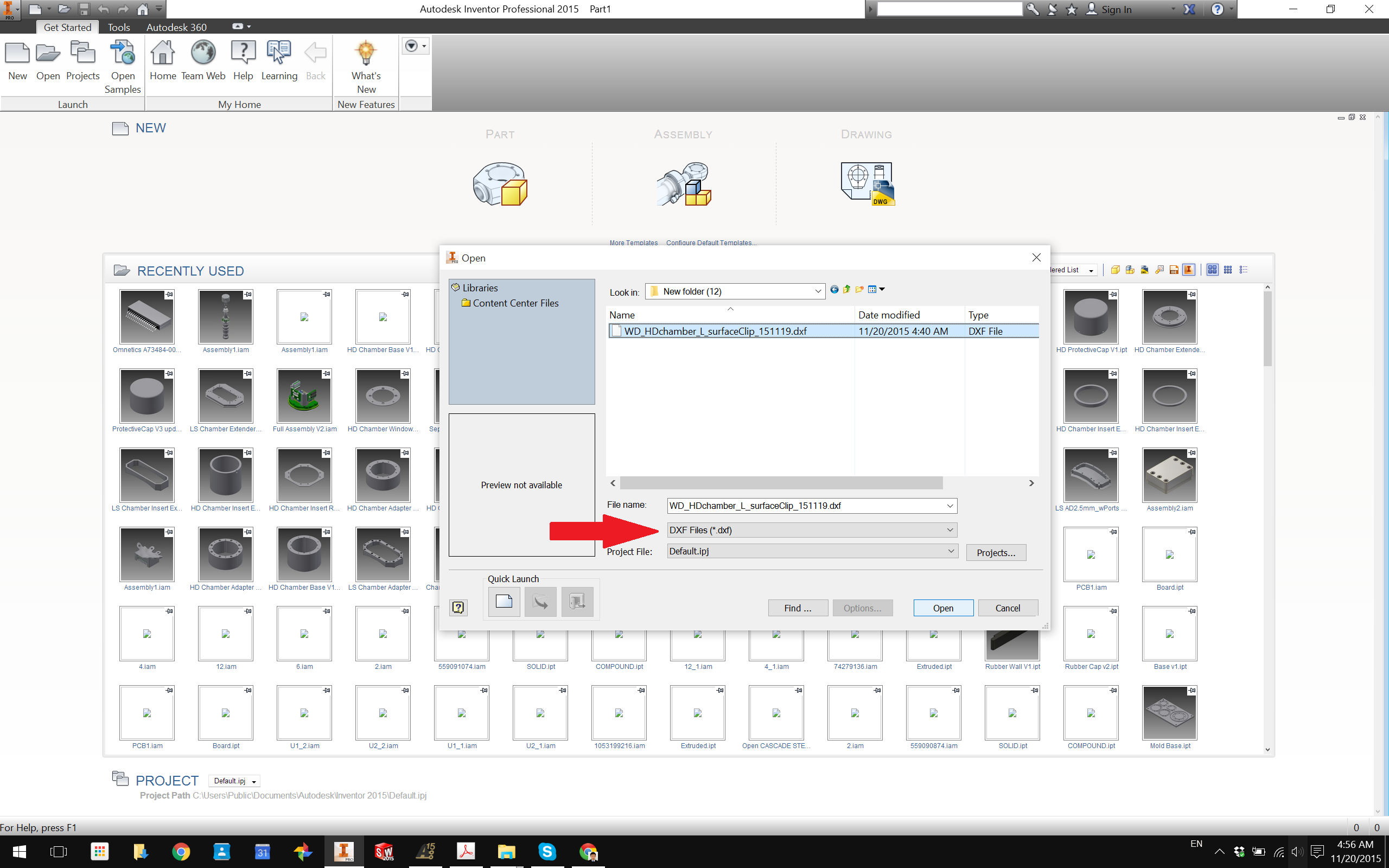Switch recent files to list view
Viewport: 1389px width, 868px height.
(x=1243, y=270)
